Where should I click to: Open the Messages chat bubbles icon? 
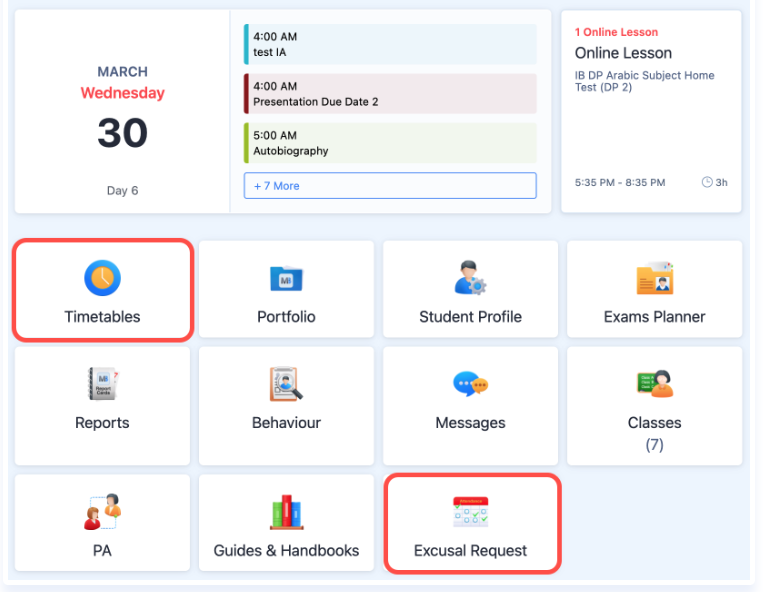tap(470, 384)
